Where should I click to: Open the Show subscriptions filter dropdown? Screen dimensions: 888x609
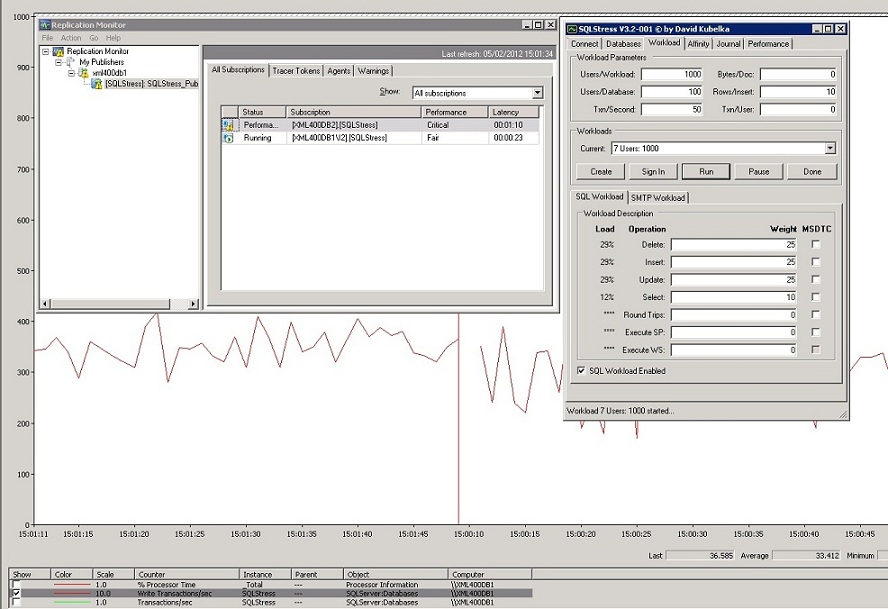pos(537,93)
